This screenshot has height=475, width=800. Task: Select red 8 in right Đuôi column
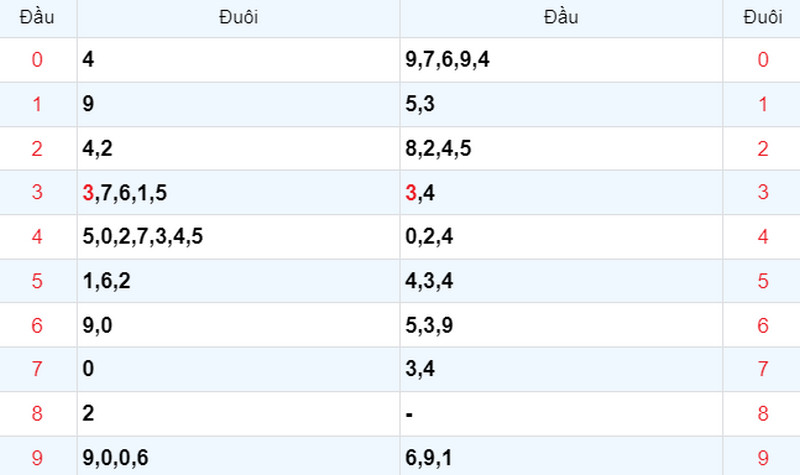tap(763, 413)
